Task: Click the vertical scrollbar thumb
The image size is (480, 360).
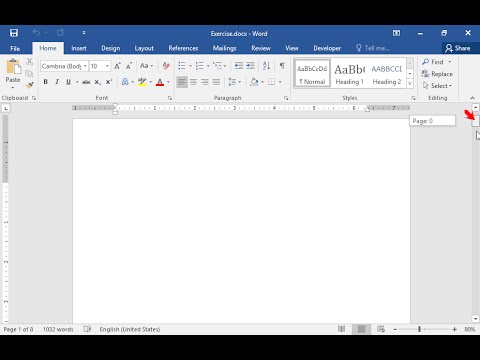Action: [476, 121]
